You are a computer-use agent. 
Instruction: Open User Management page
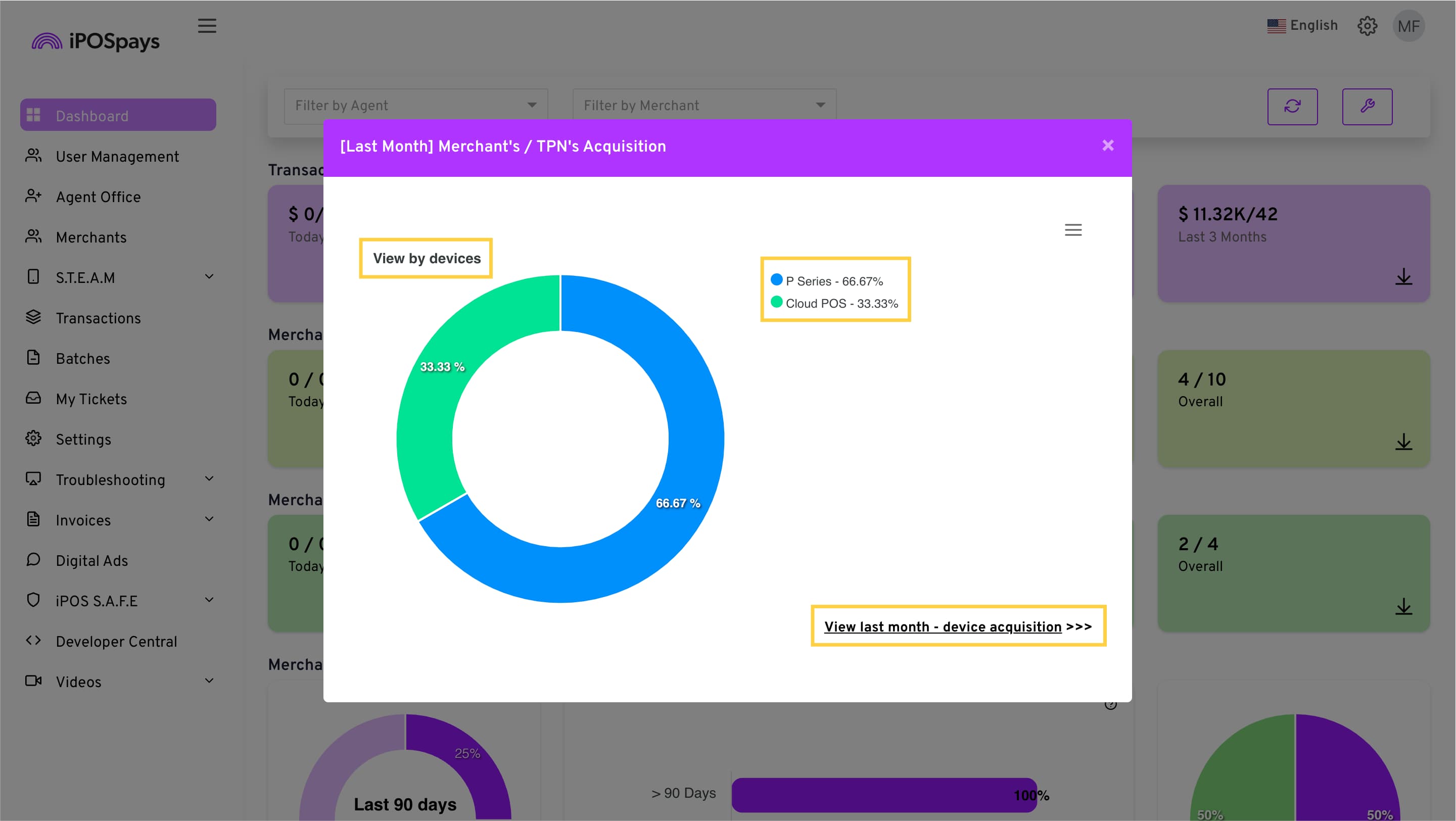tap(117, 157)
